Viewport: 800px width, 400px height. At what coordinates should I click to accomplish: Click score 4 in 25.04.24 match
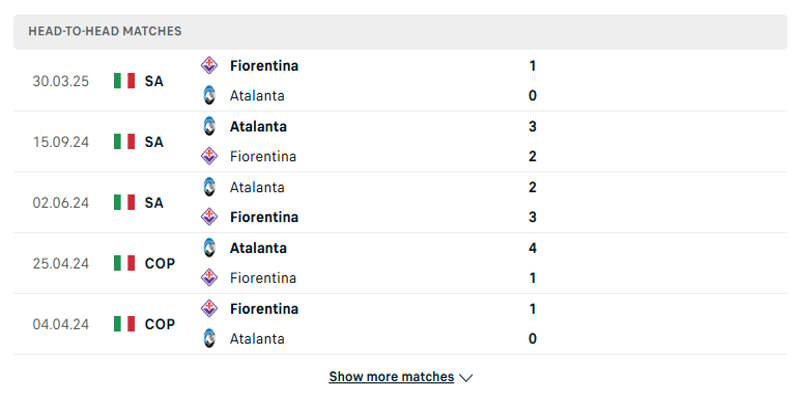pyautogui.click(x=533, y=248)
